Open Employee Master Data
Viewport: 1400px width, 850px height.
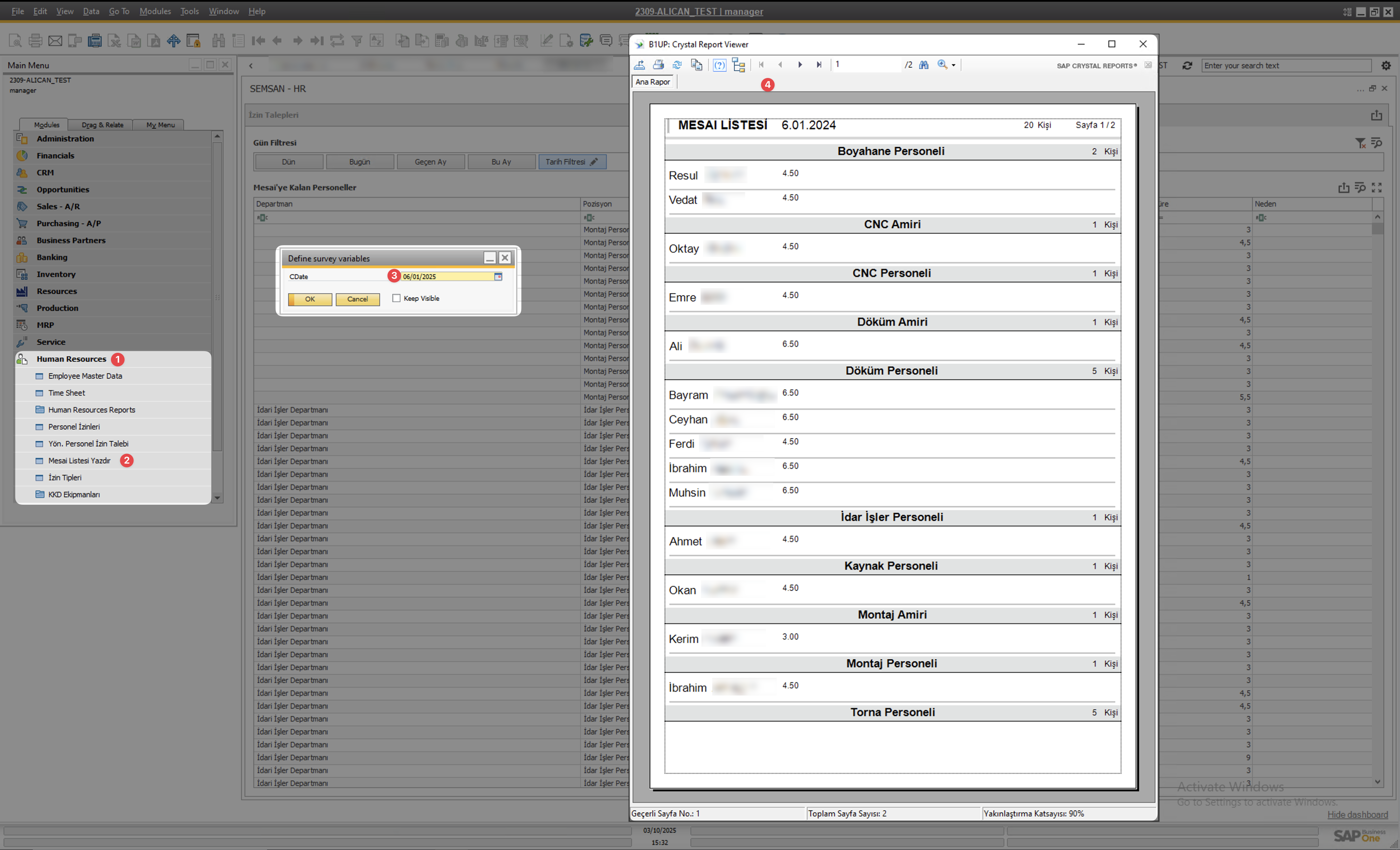coord(85,376)
